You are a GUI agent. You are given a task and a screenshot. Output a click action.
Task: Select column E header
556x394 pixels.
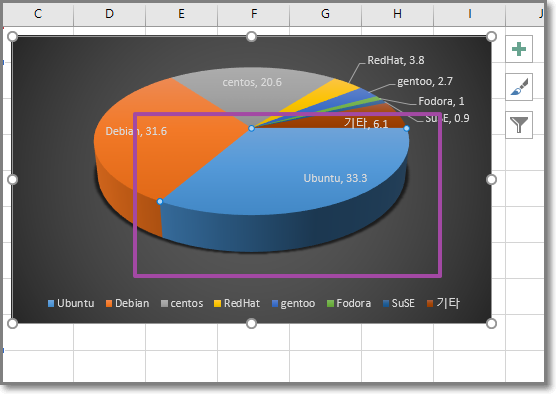(x=182, y=14)
